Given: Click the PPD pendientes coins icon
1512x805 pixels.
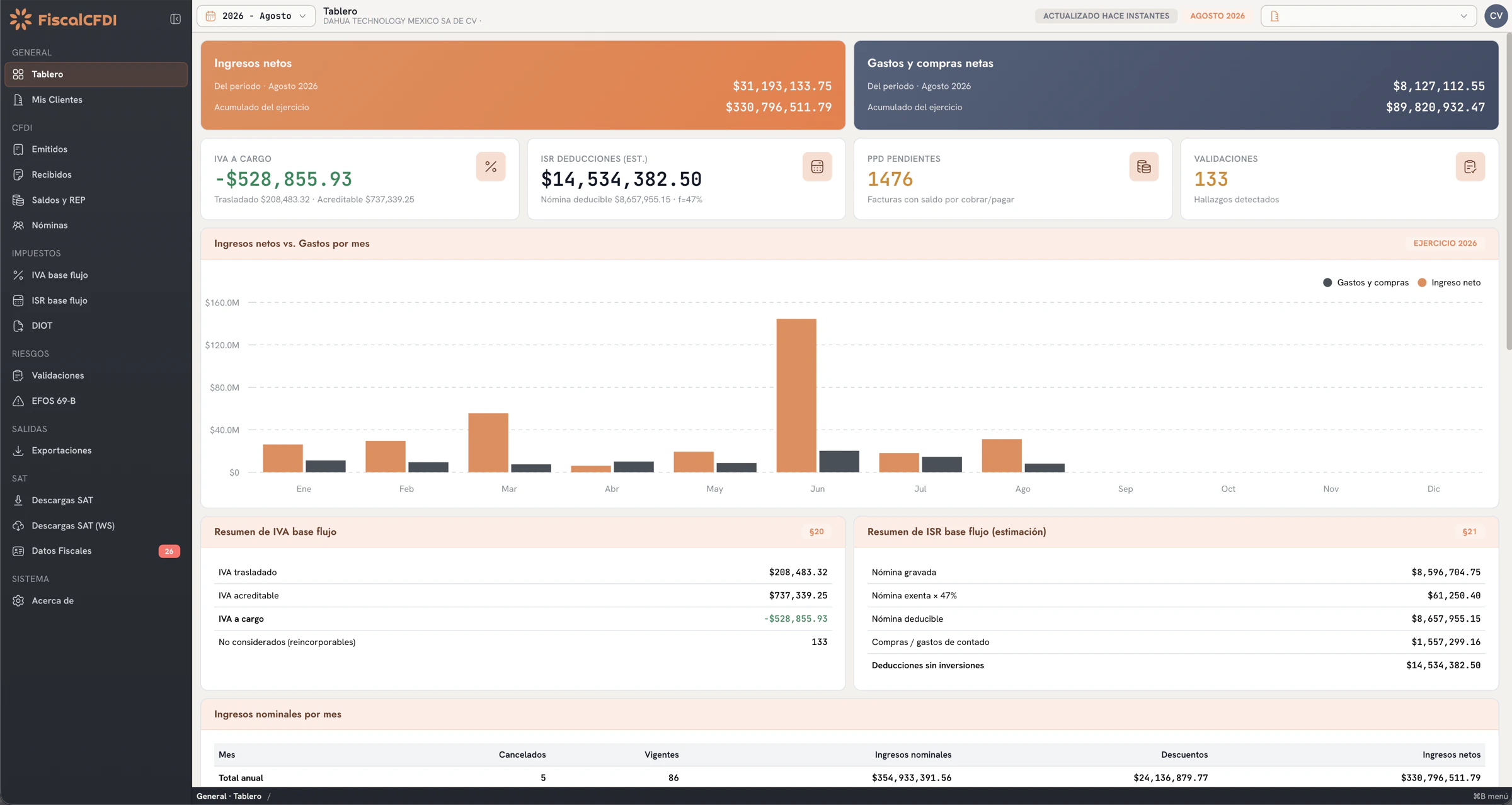Looking at the screenshot, I should [x=1143, y=167].
